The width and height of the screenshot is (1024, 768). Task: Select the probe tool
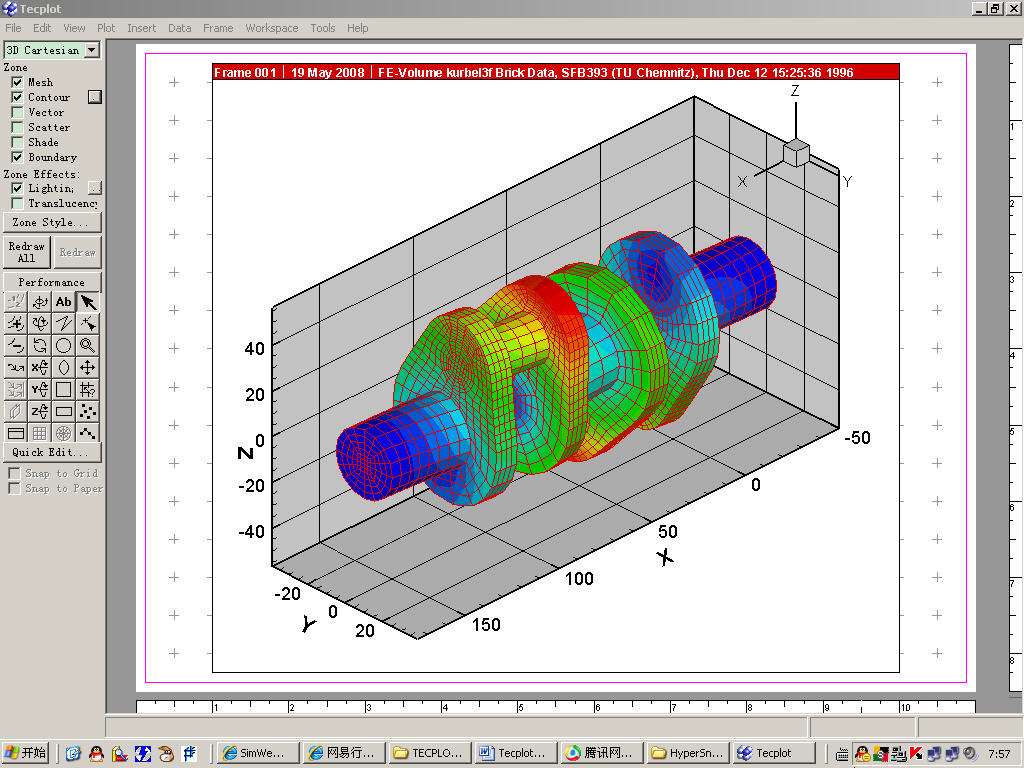[x=87, y=389]
